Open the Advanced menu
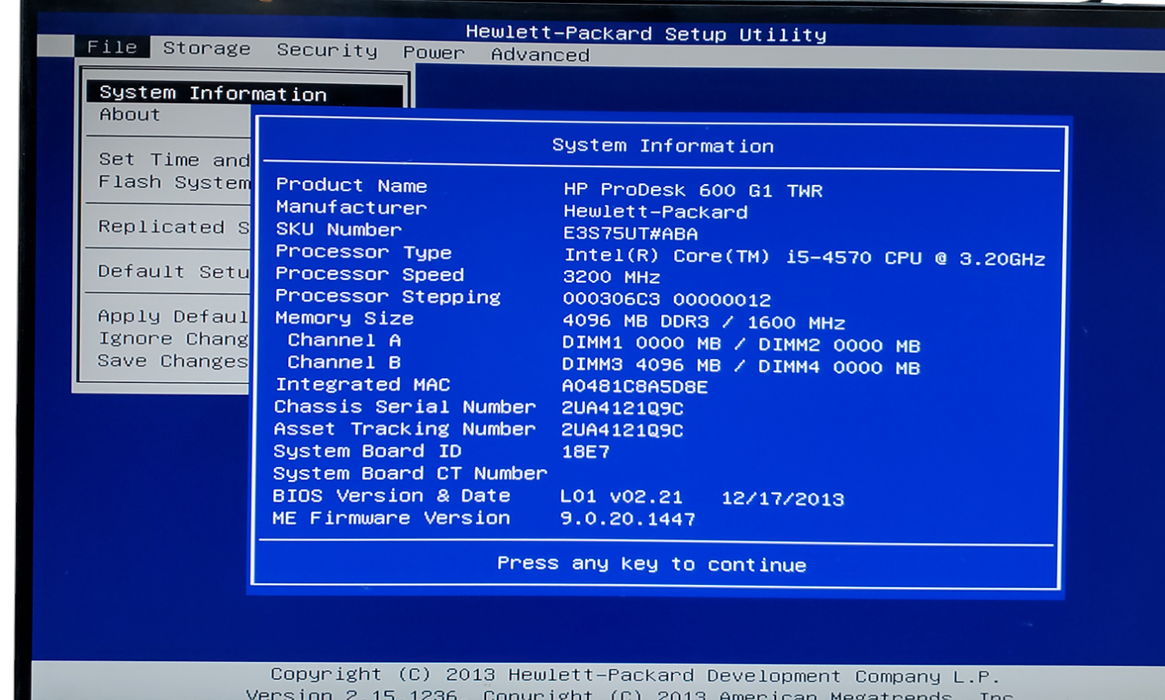This screenshot has height=700, width=1165. click(540, 54)
